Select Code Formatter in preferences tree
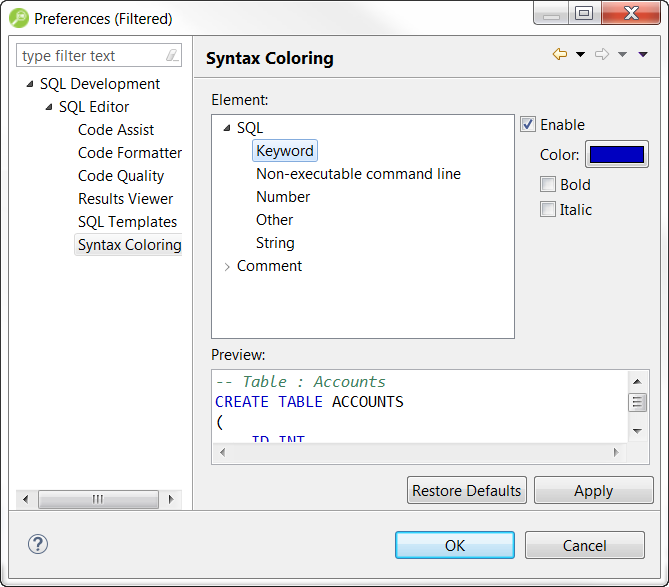This screenshot has height=587, width=669. pos(130,153)
